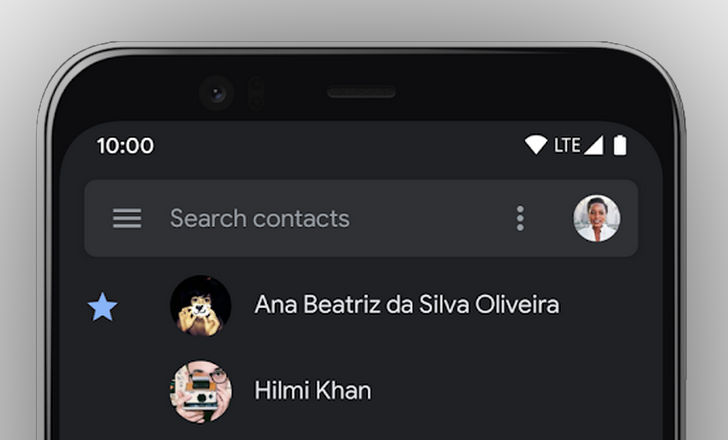This screenshot has width=728, height=440.
Task: Tap the sensor beside the front camera
Action: pos(255,94)
